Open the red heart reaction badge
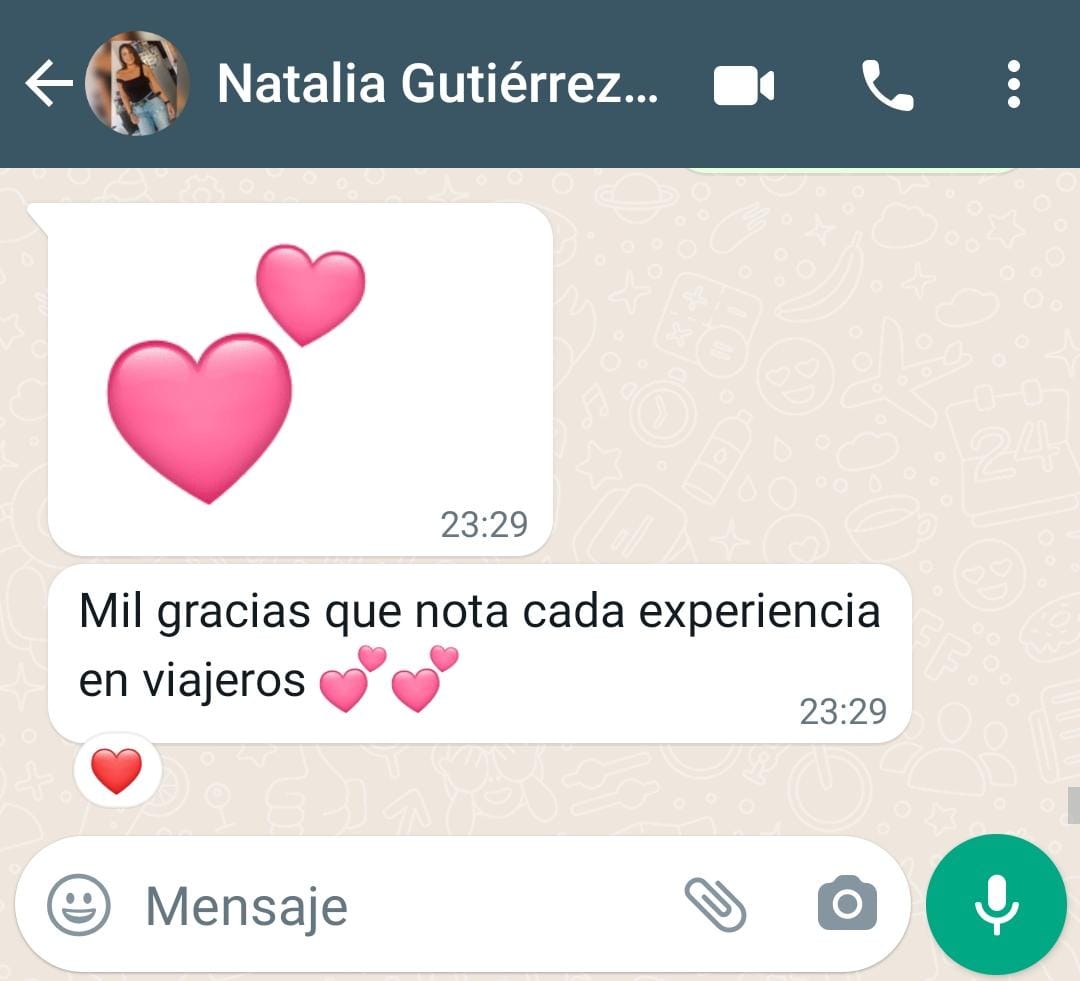Image resolution: width=1080 pixels, height=981 pixels. coord(117,770)
